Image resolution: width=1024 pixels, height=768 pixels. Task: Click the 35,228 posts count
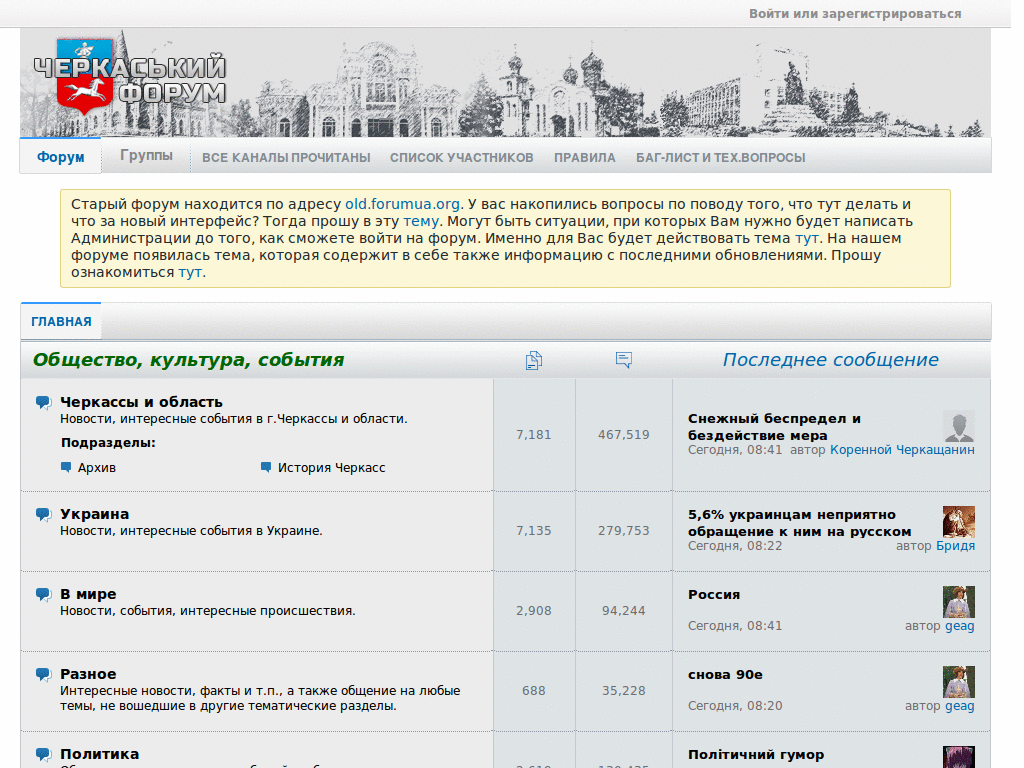tap(624, 691)
